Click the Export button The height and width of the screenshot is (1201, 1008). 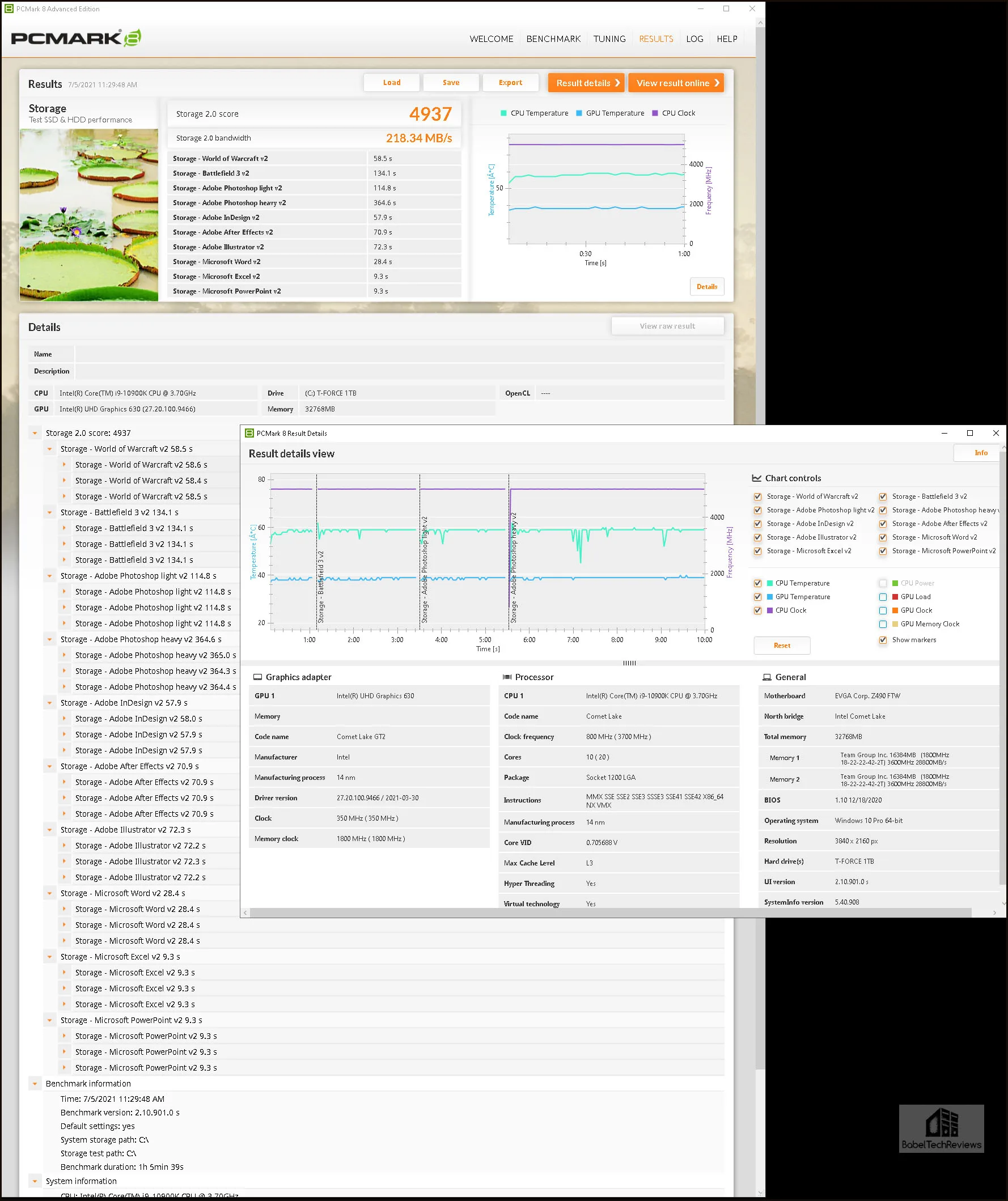510,82
